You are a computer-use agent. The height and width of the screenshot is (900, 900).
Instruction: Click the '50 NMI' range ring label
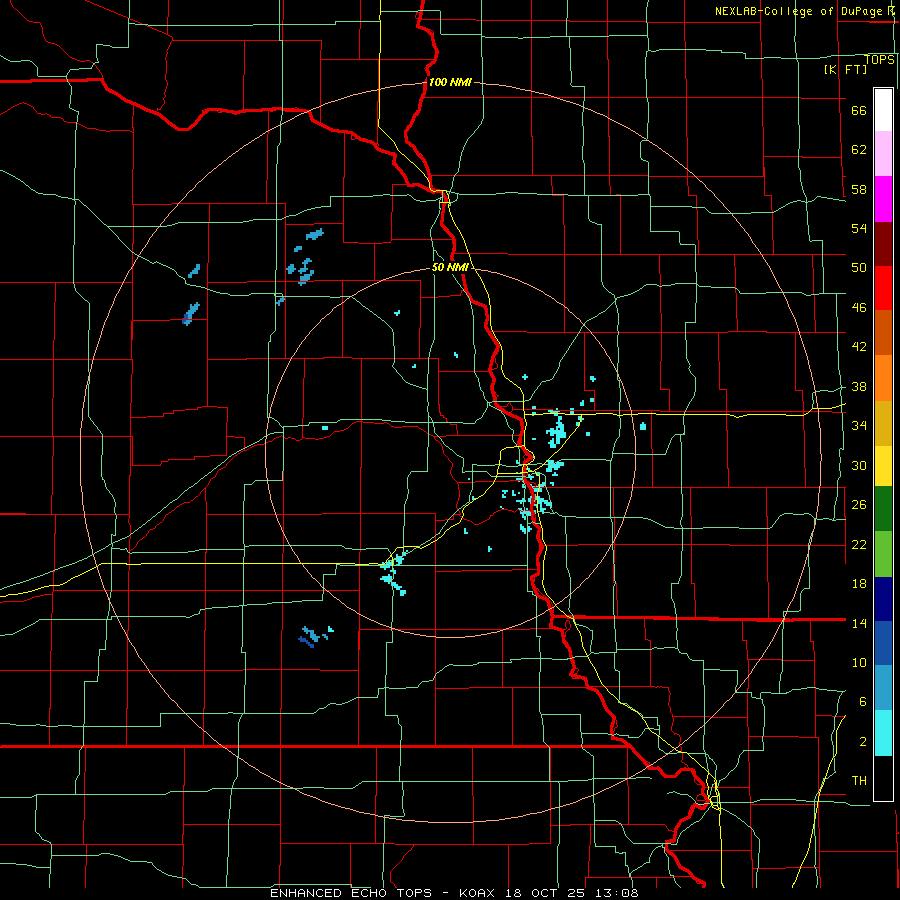coord(450,267)
